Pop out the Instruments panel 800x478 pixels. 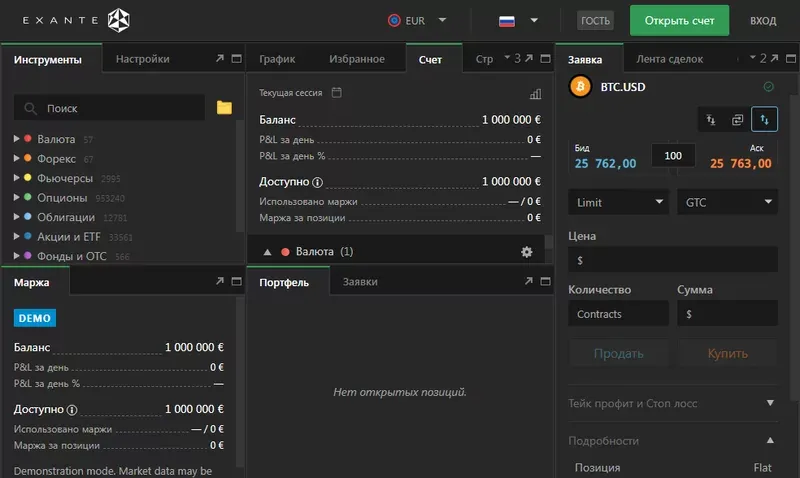point(220,59)
